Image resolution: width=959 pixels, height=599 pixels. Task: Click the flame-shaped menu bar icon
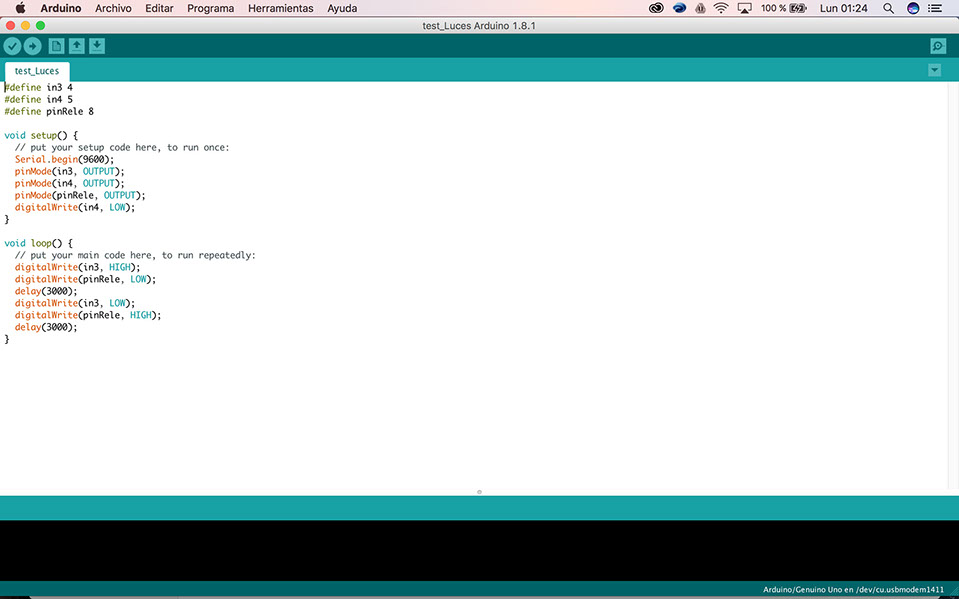(x=700, y=8)
